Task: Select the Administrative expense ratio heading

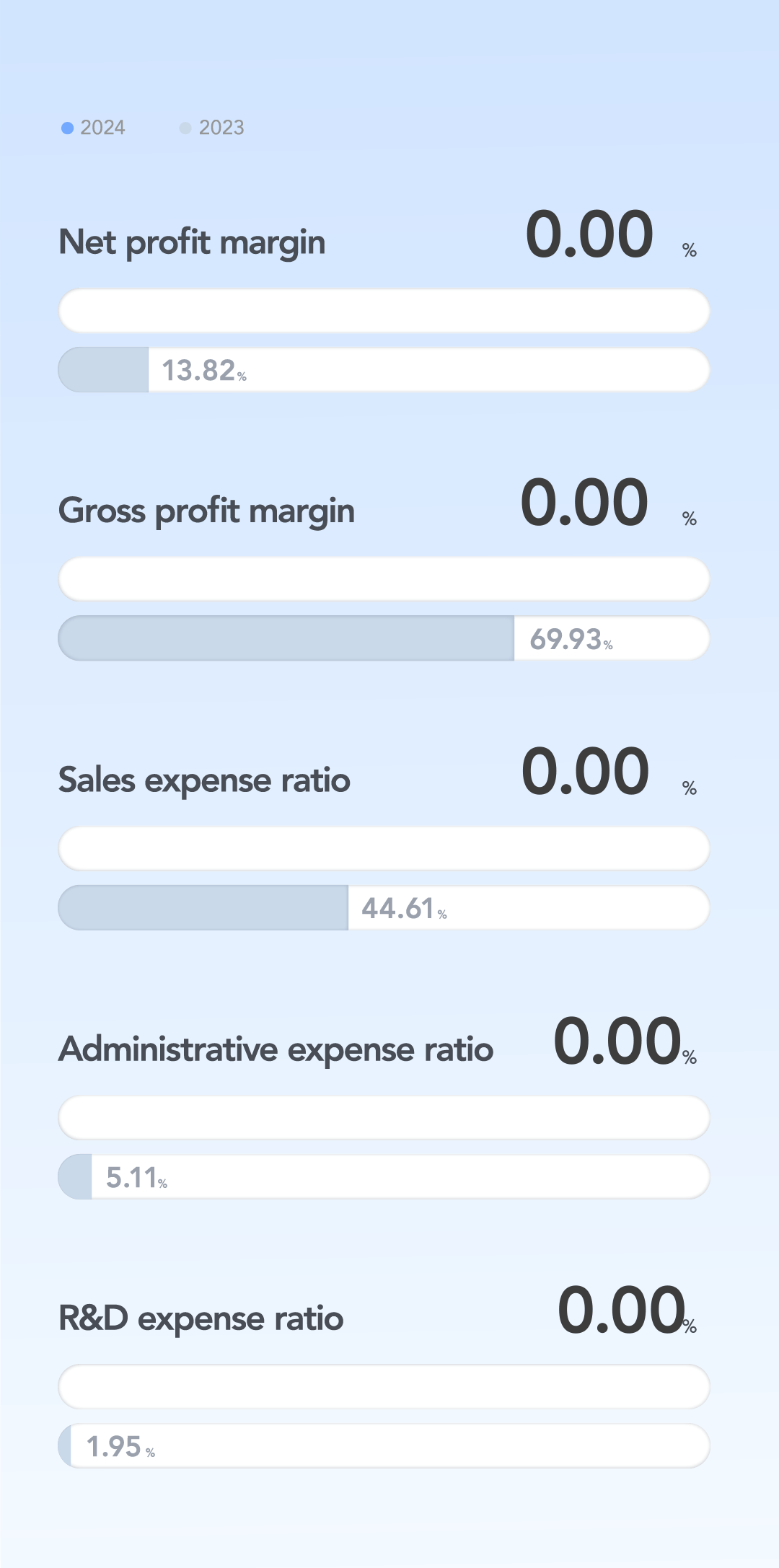Action: click(x=276, y=1049)
